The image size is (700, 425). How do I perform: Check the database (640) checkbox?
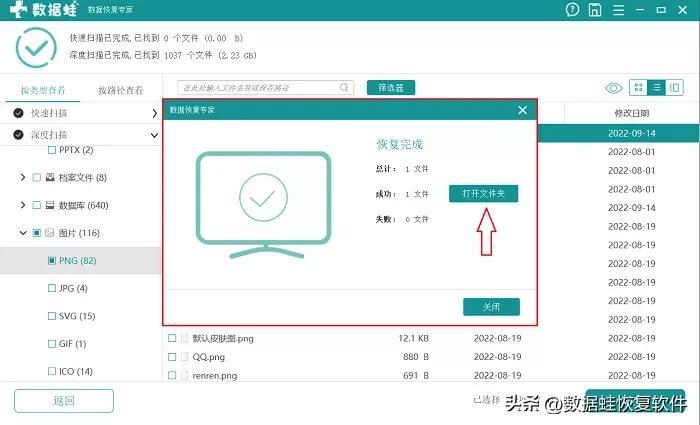pos(37,205)
